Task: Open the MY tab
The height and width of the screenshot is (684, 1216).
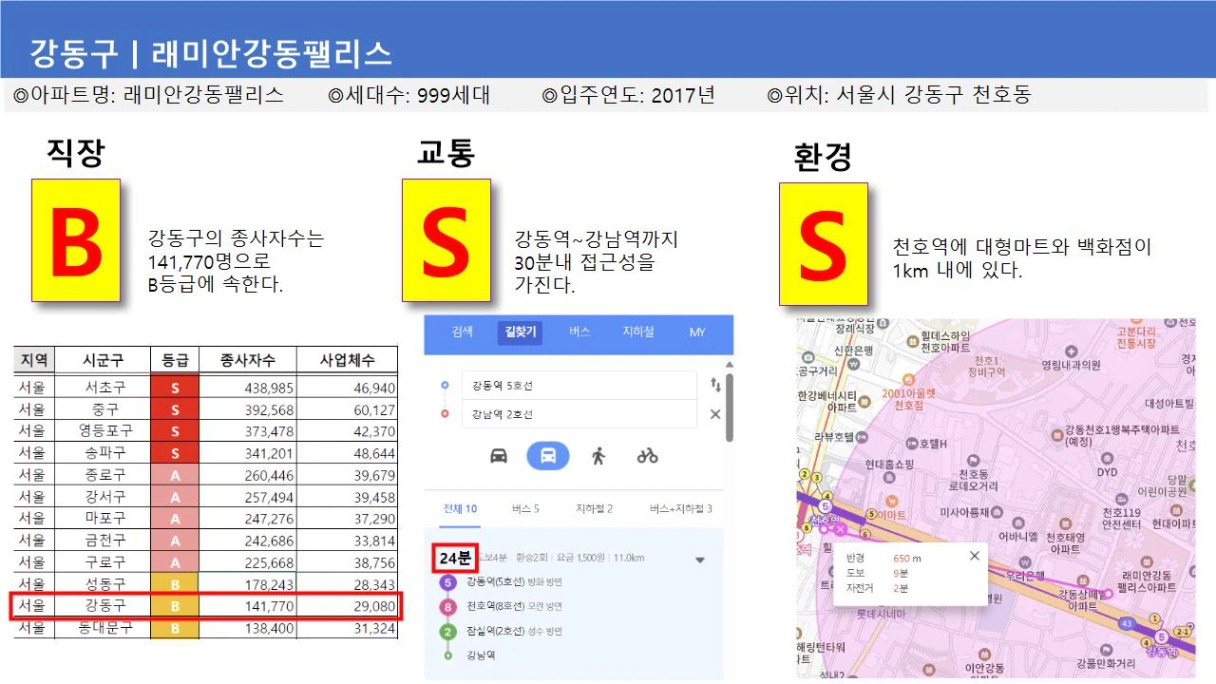Action: pos(698,332)
